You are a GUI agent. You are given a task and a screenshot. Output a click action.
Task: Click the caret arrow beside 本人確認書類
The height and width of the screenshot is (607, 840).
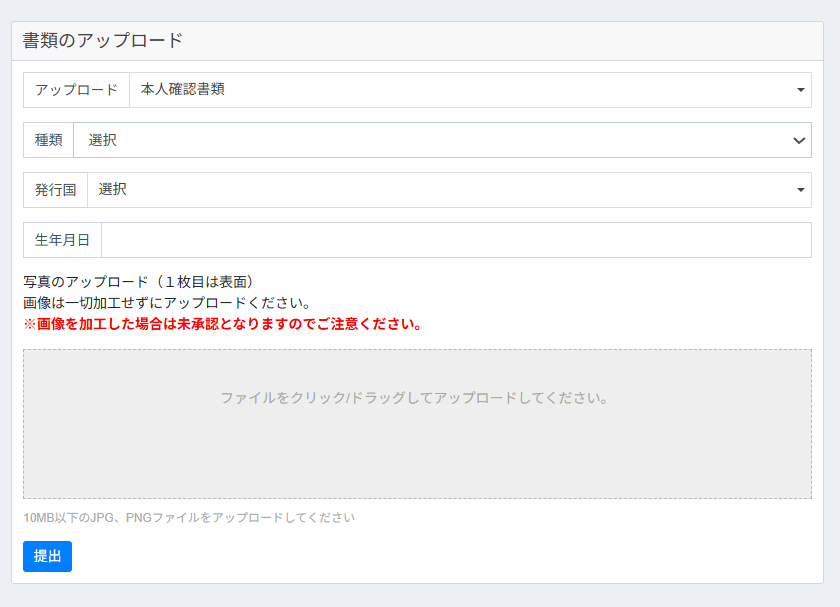[801, 90]
